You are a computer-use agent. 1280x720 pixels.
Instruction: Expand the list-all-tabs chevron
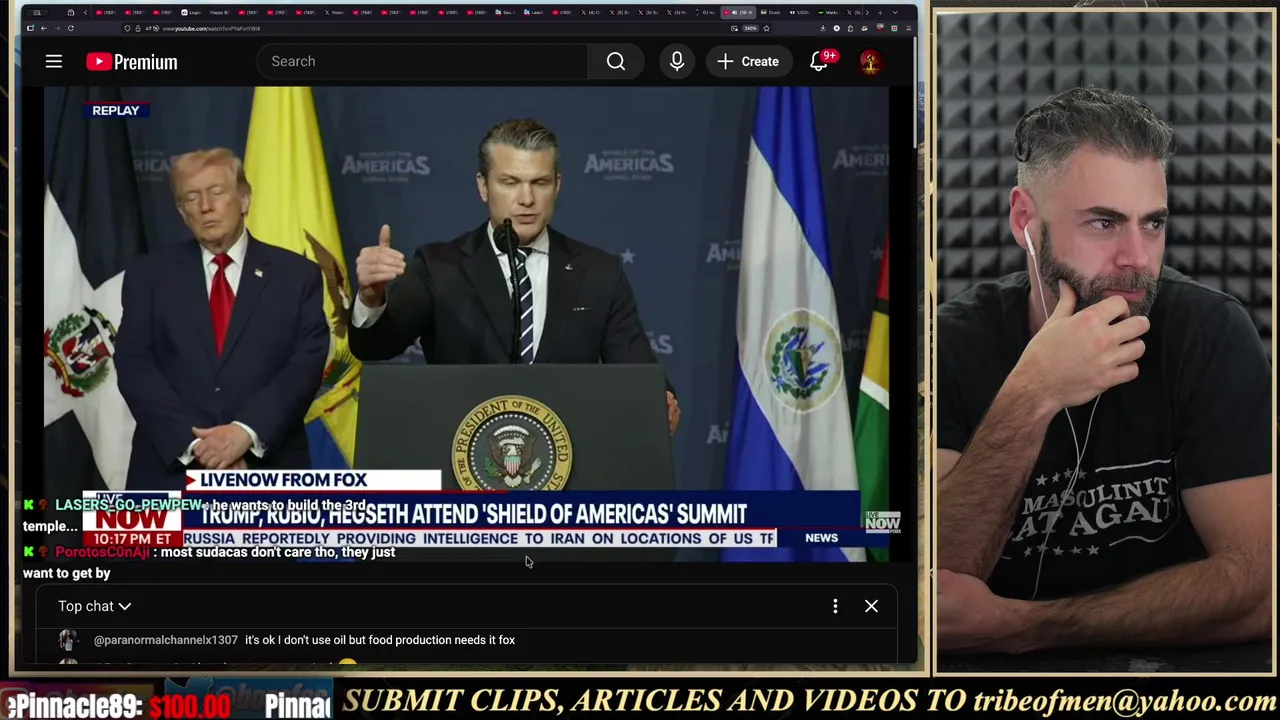tap(894, 12)
